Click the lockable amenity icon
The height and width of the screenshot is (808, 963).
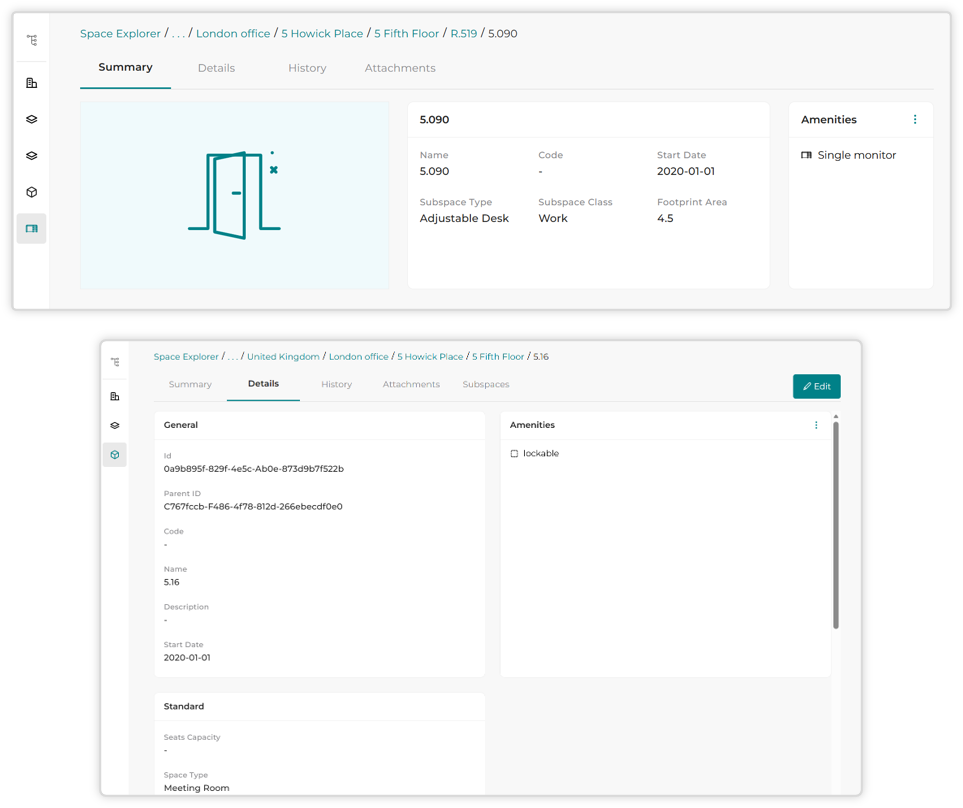[514, 454]
